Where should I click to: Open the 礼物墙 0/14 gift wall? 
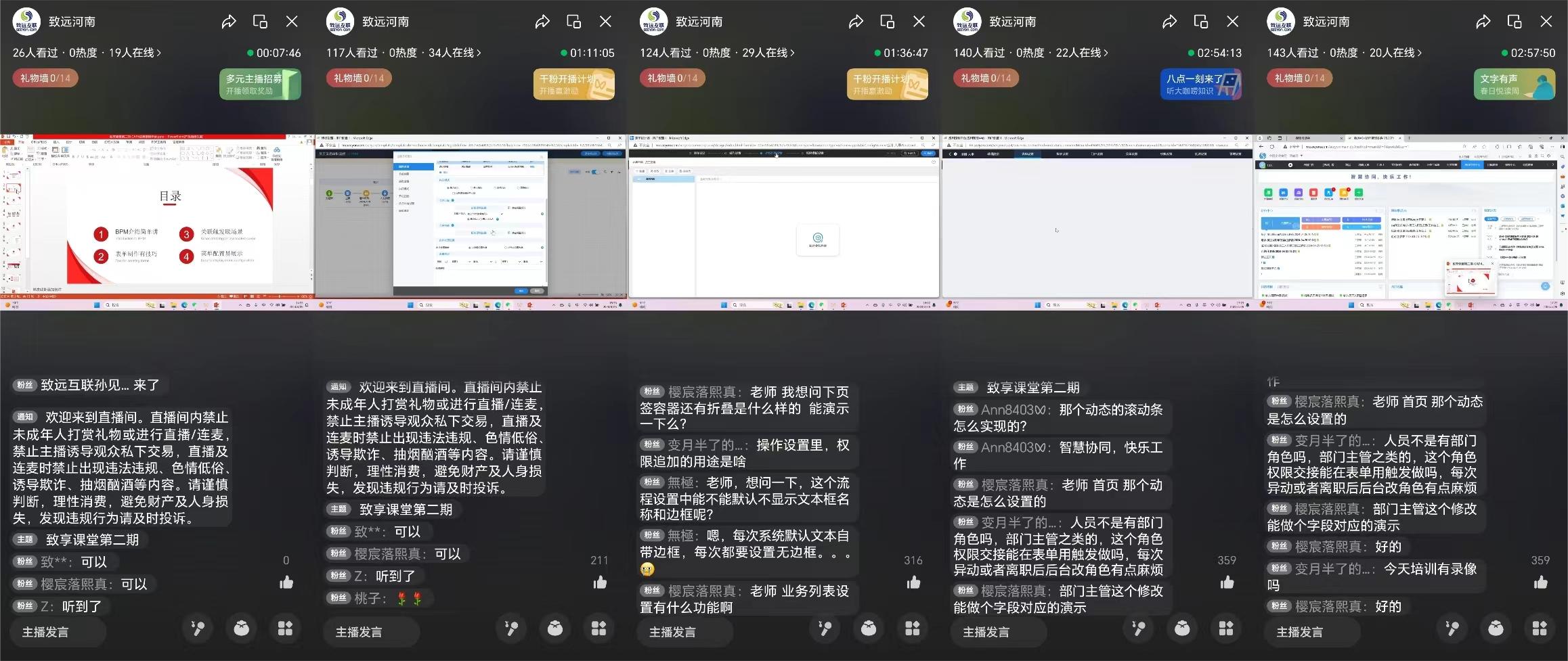[x=45, y=78]
